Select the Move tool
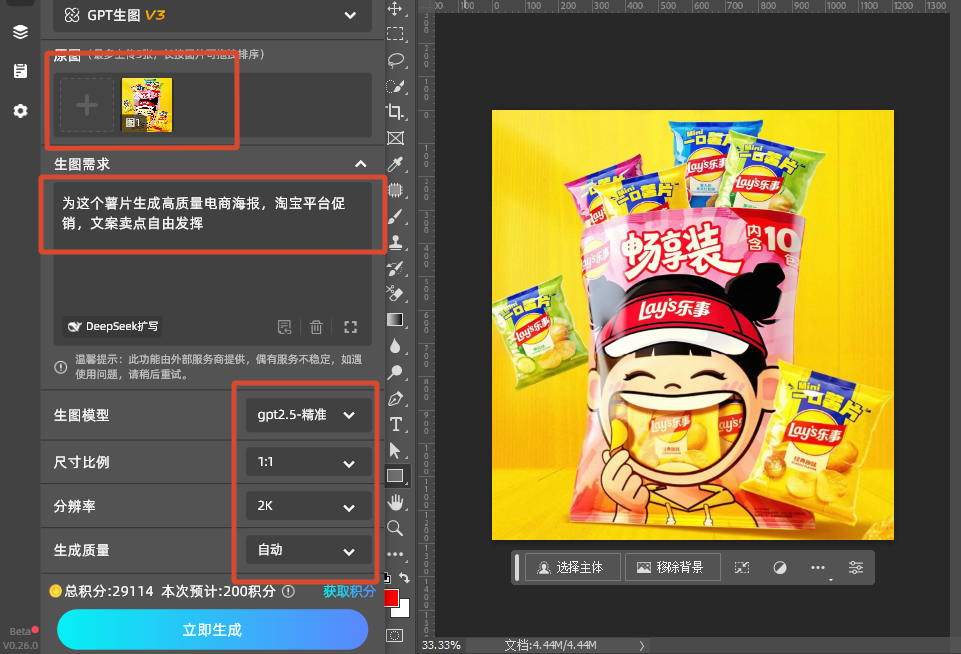This screenshot has height=654, width=961. (395, 9)
